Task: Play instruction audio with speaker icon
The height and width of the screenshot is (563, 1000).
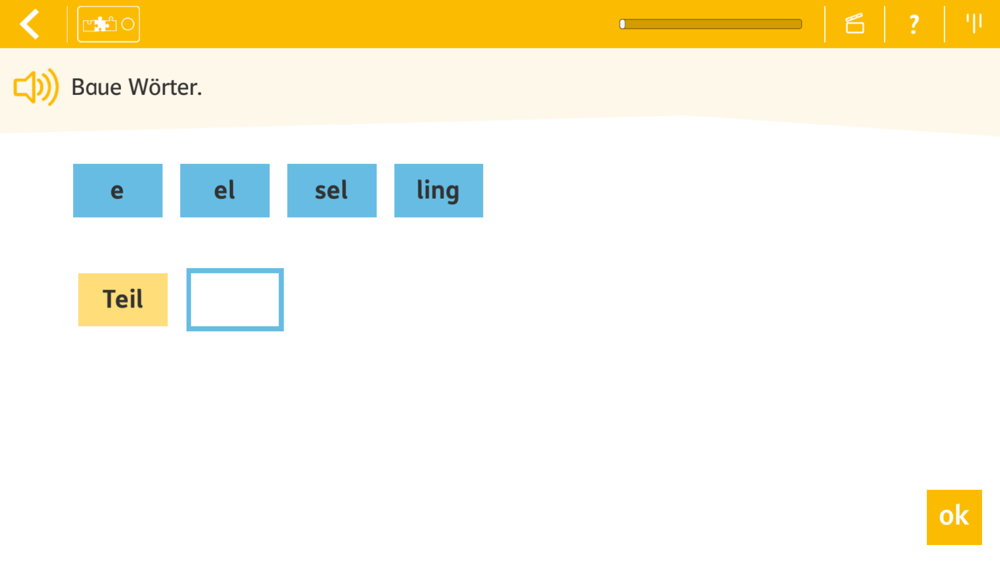Action: click(x=36, y=87)
